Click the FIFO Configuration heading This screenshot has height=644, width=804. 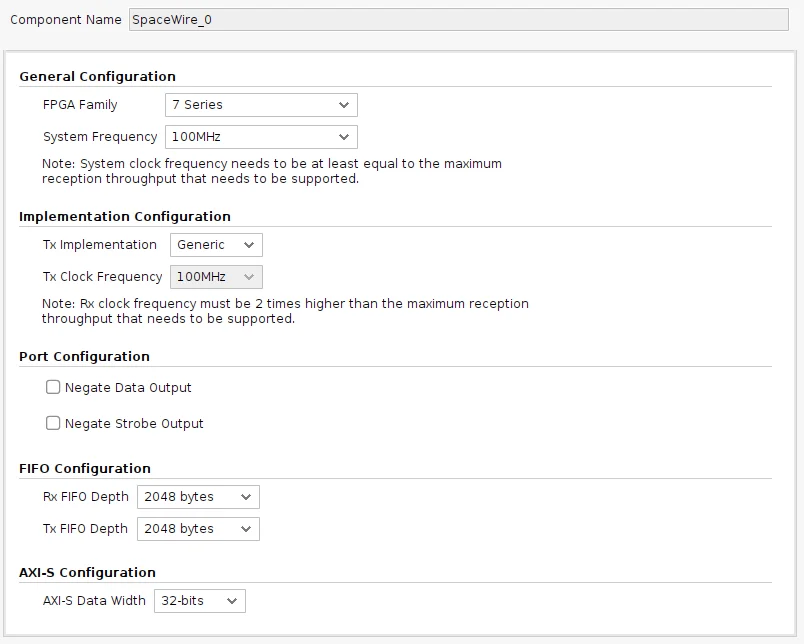click(x=85, y=469)
